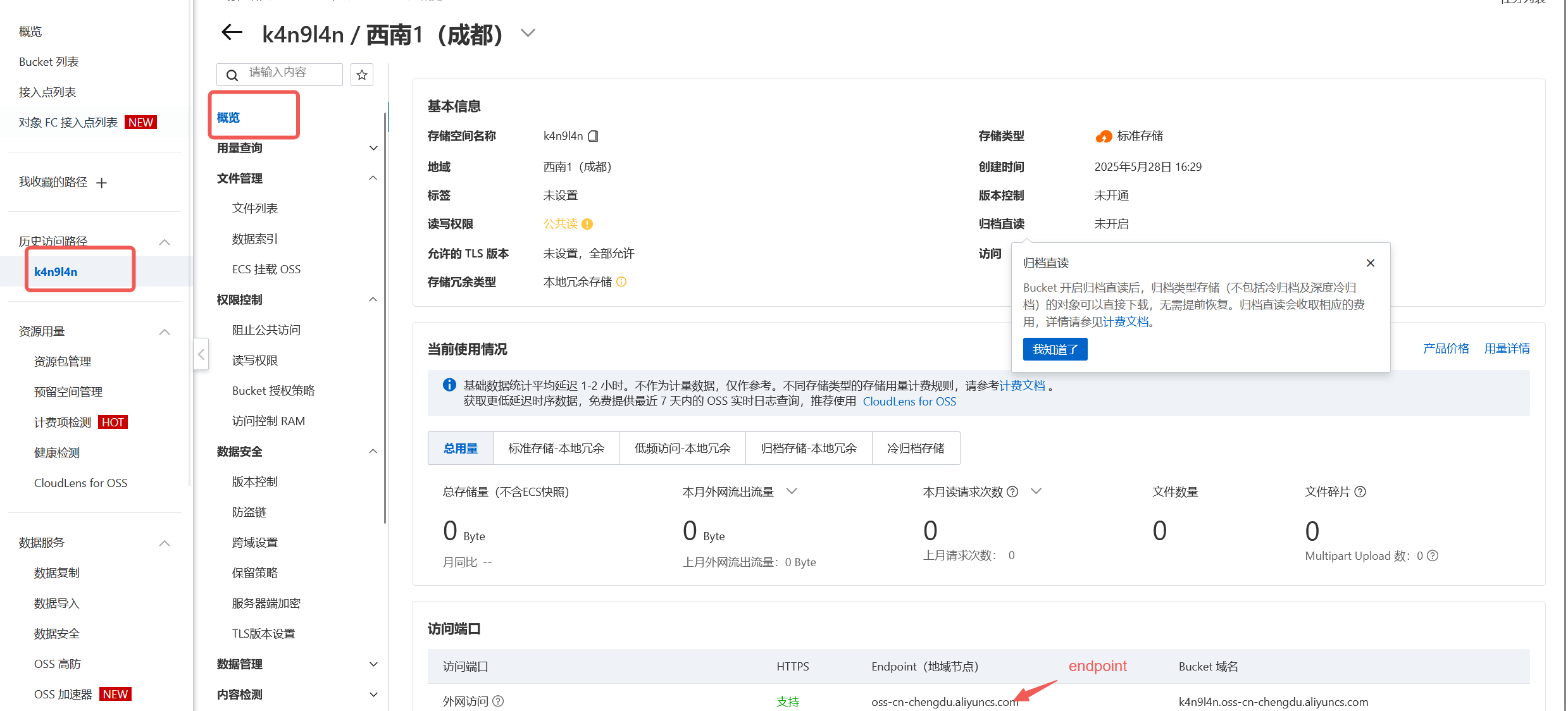The image size is (1568, 711).
Task: Click help icon next to 文件碎片
Action: [x=1360, y=492]
